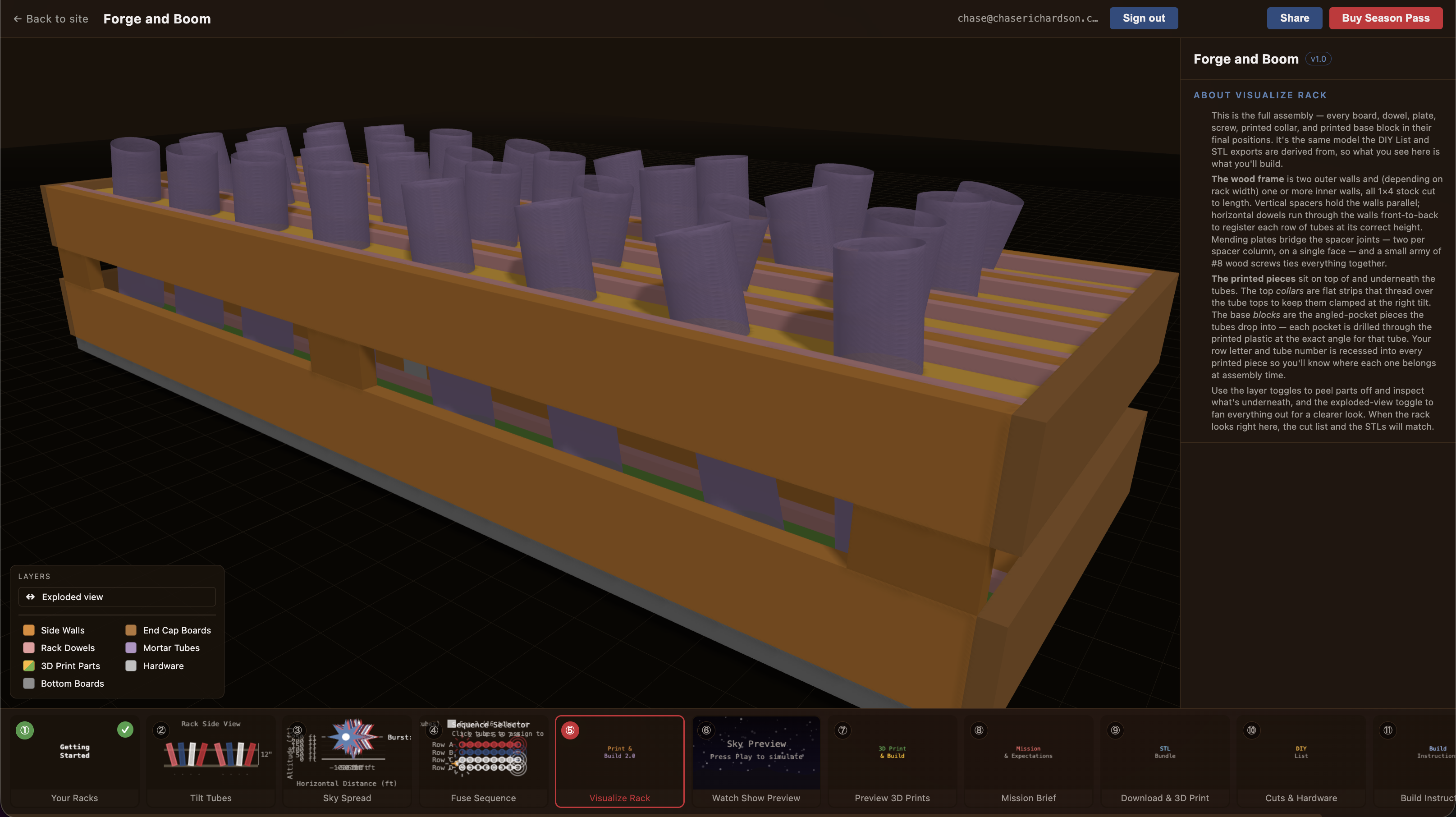Click the step 10 number badge
Image resolution: width=1456 pixels, height=817 pixels.
point(1251,730)
